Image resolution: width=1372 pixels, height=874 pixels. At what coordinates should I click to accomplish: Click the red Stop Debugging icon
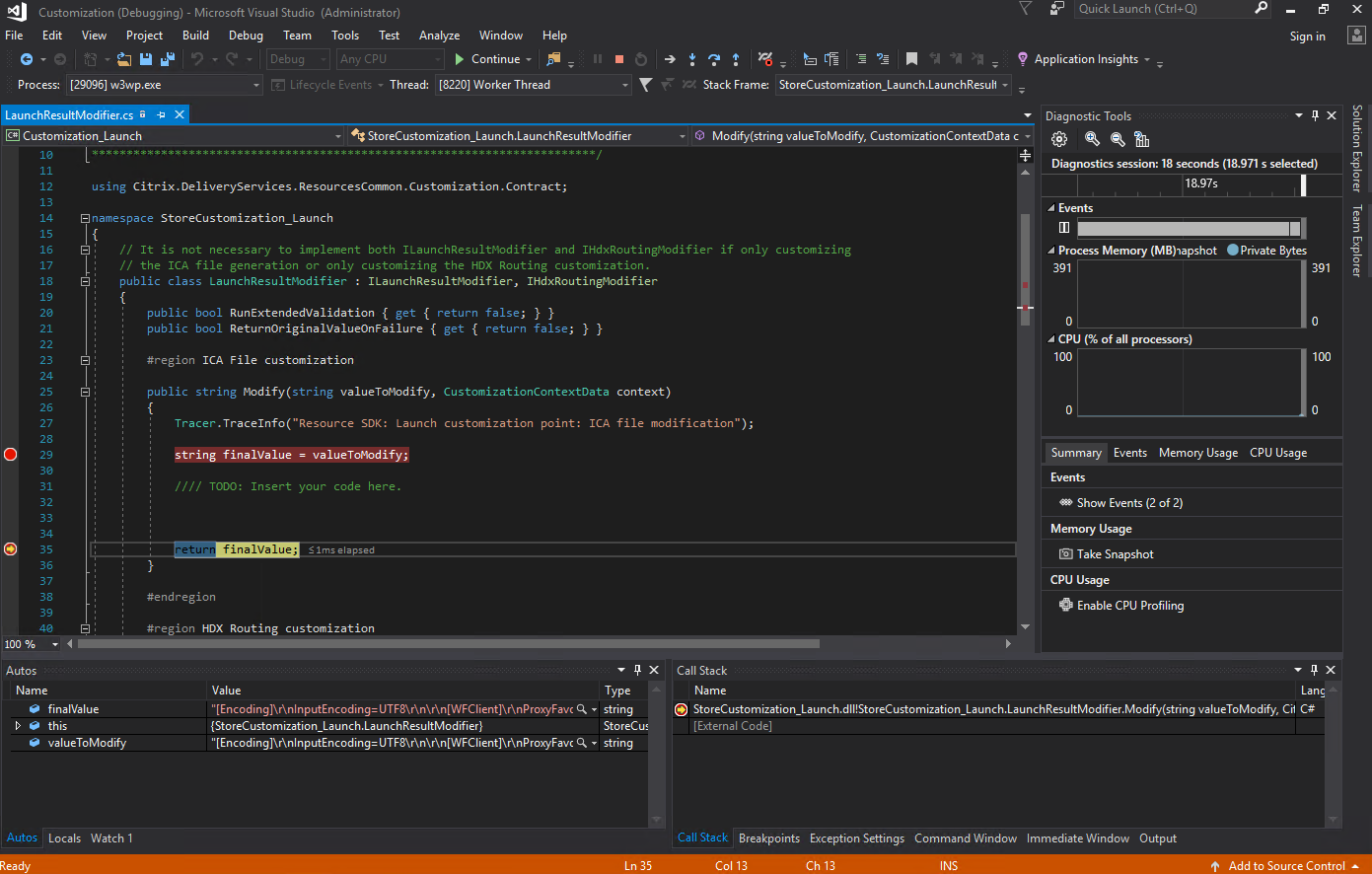point(619,59)
